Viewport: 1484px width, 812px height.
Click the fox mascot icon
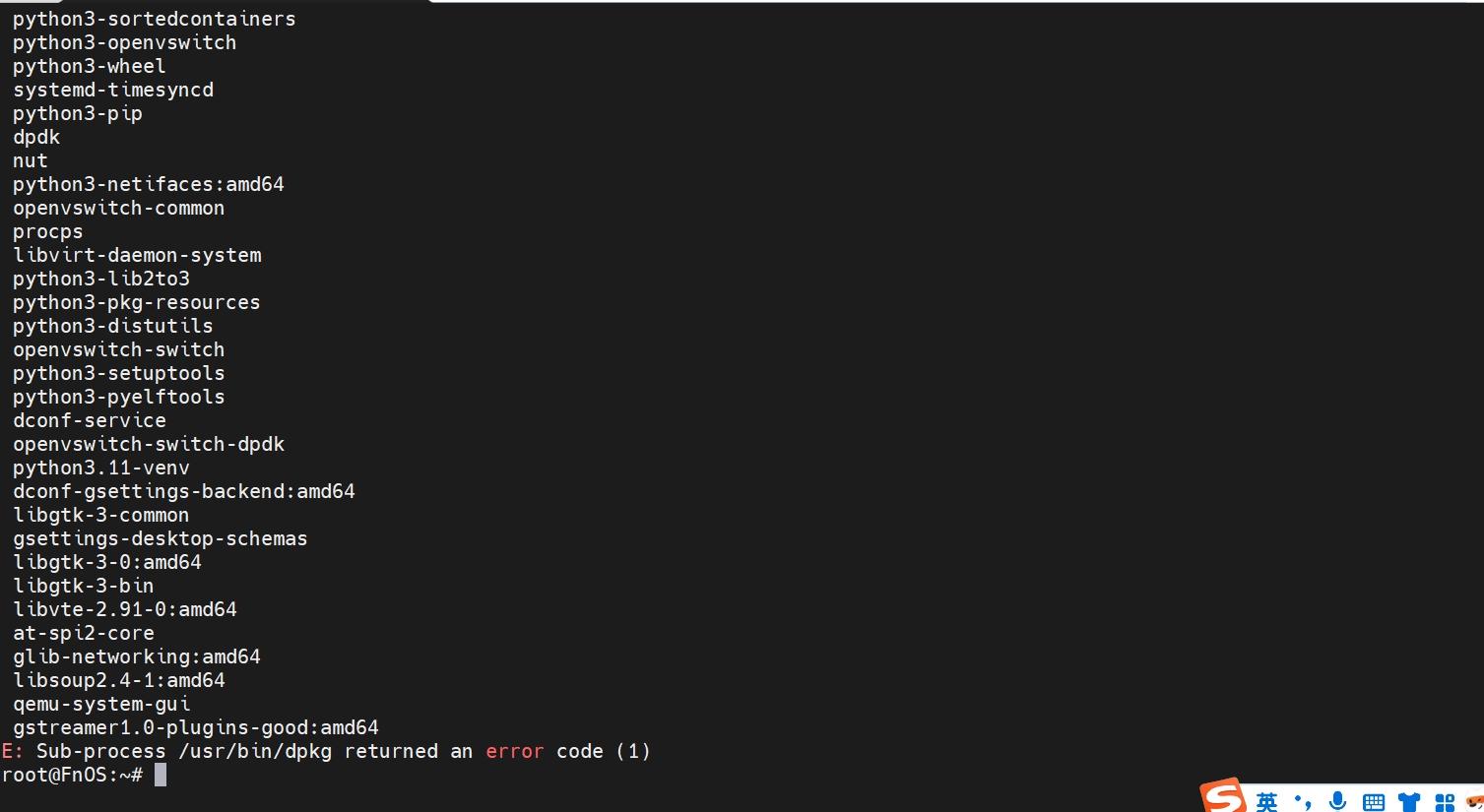(1475, 802)
